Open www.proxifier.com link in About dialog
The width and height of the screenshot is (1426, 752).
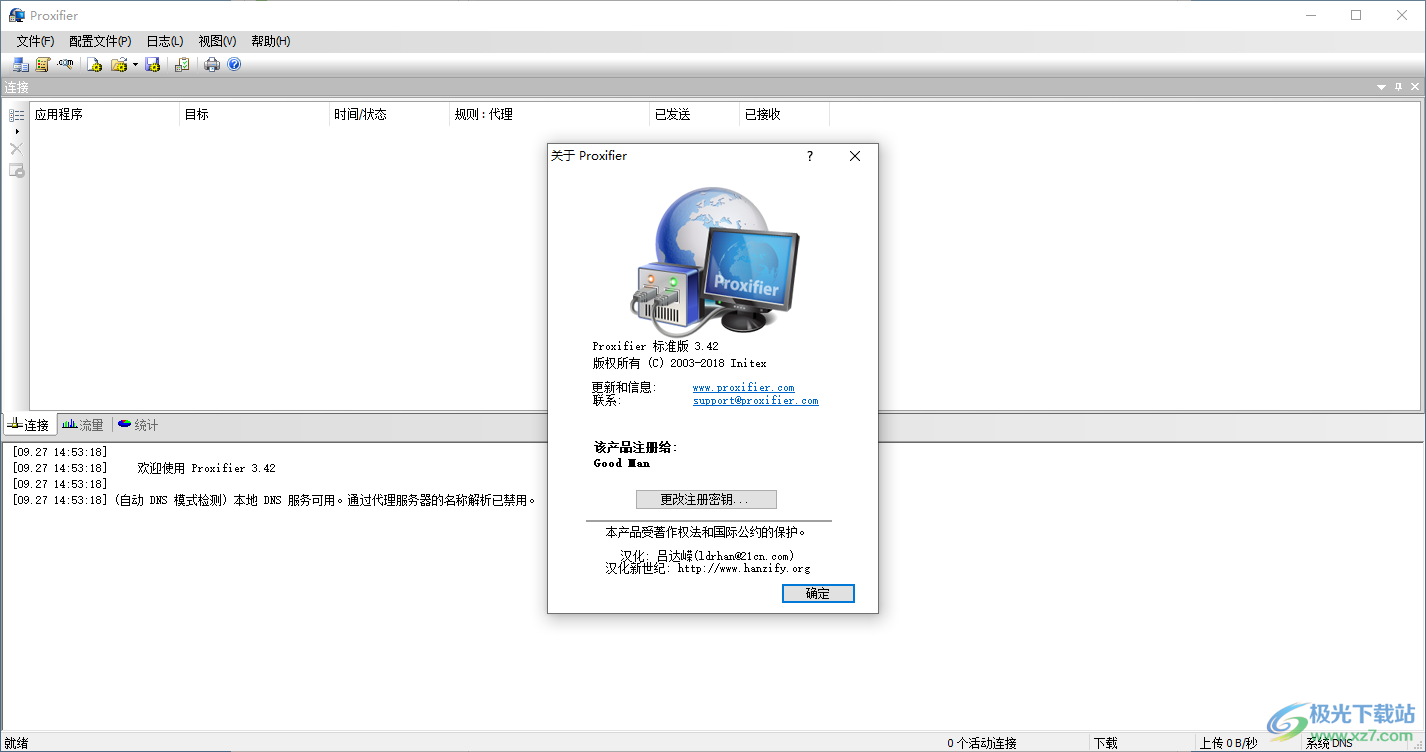(743, 387)
